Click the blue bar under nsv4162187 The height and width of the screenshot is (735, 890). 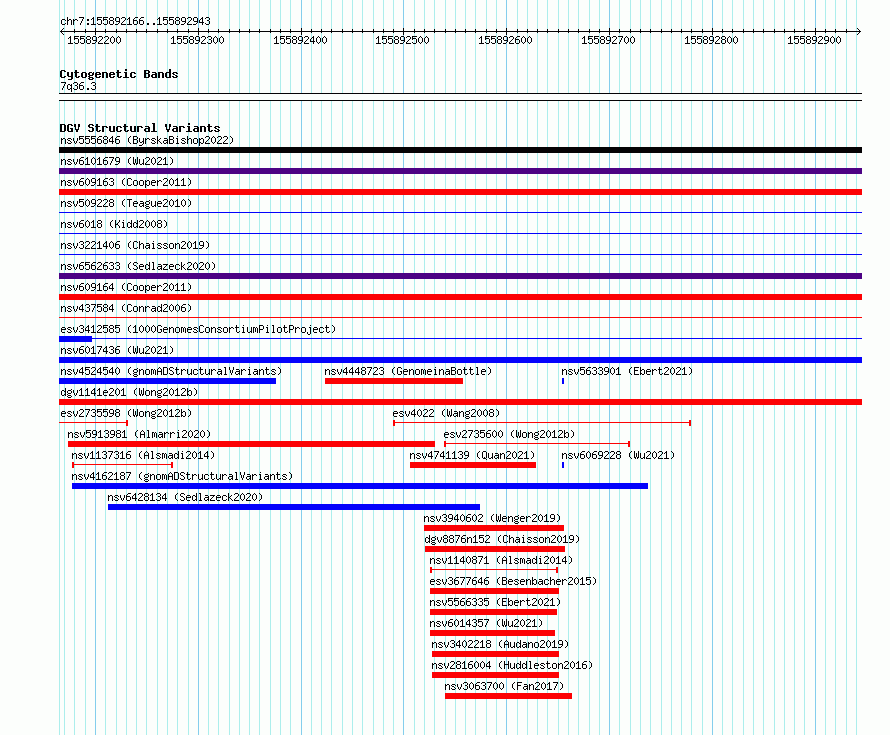click(x=360, y=486)
